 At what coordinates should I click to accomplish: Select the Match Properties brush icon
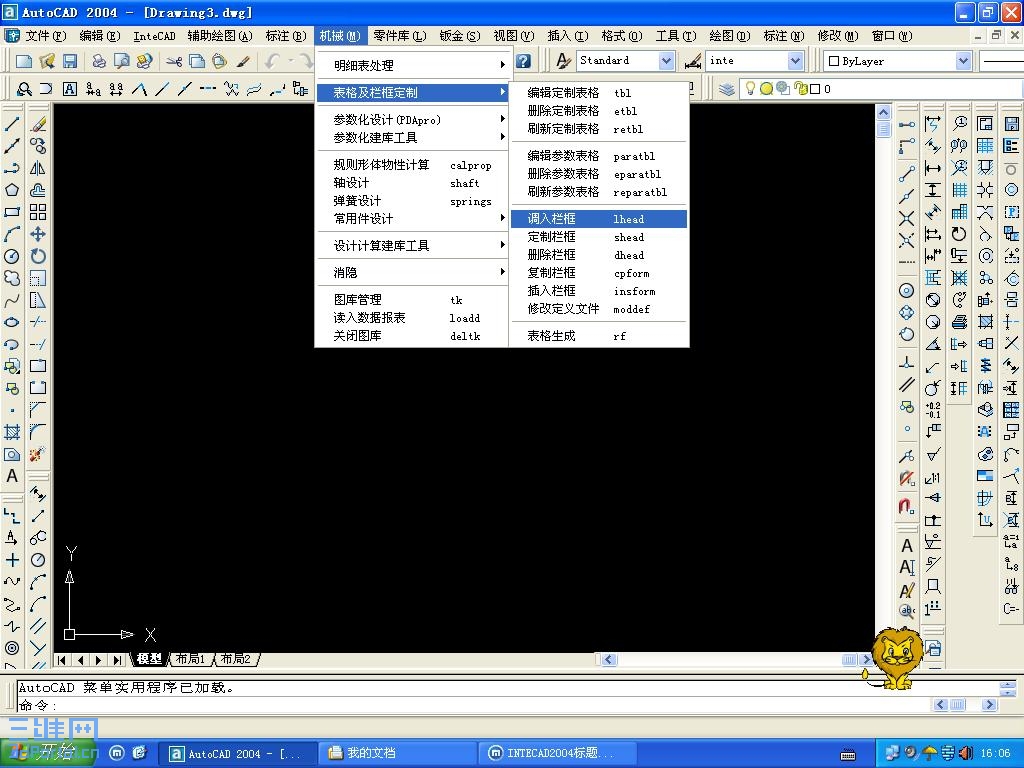(x=243, y=61)
